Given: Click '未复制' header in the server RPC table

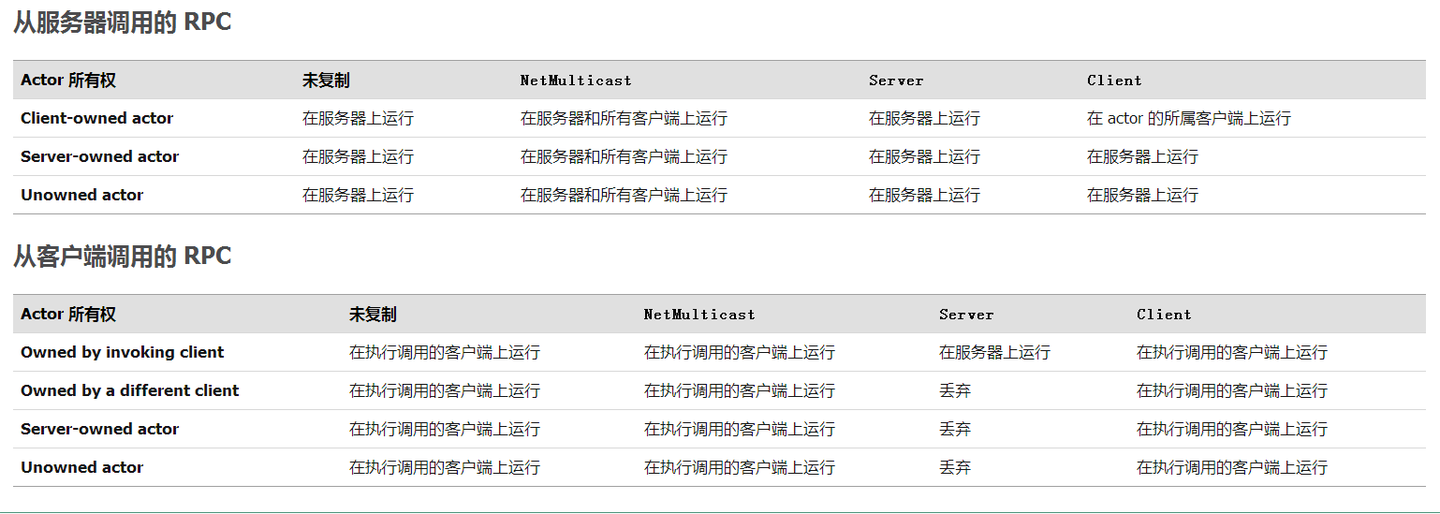Looking at the screenshot, I should (x=326, y=80).
